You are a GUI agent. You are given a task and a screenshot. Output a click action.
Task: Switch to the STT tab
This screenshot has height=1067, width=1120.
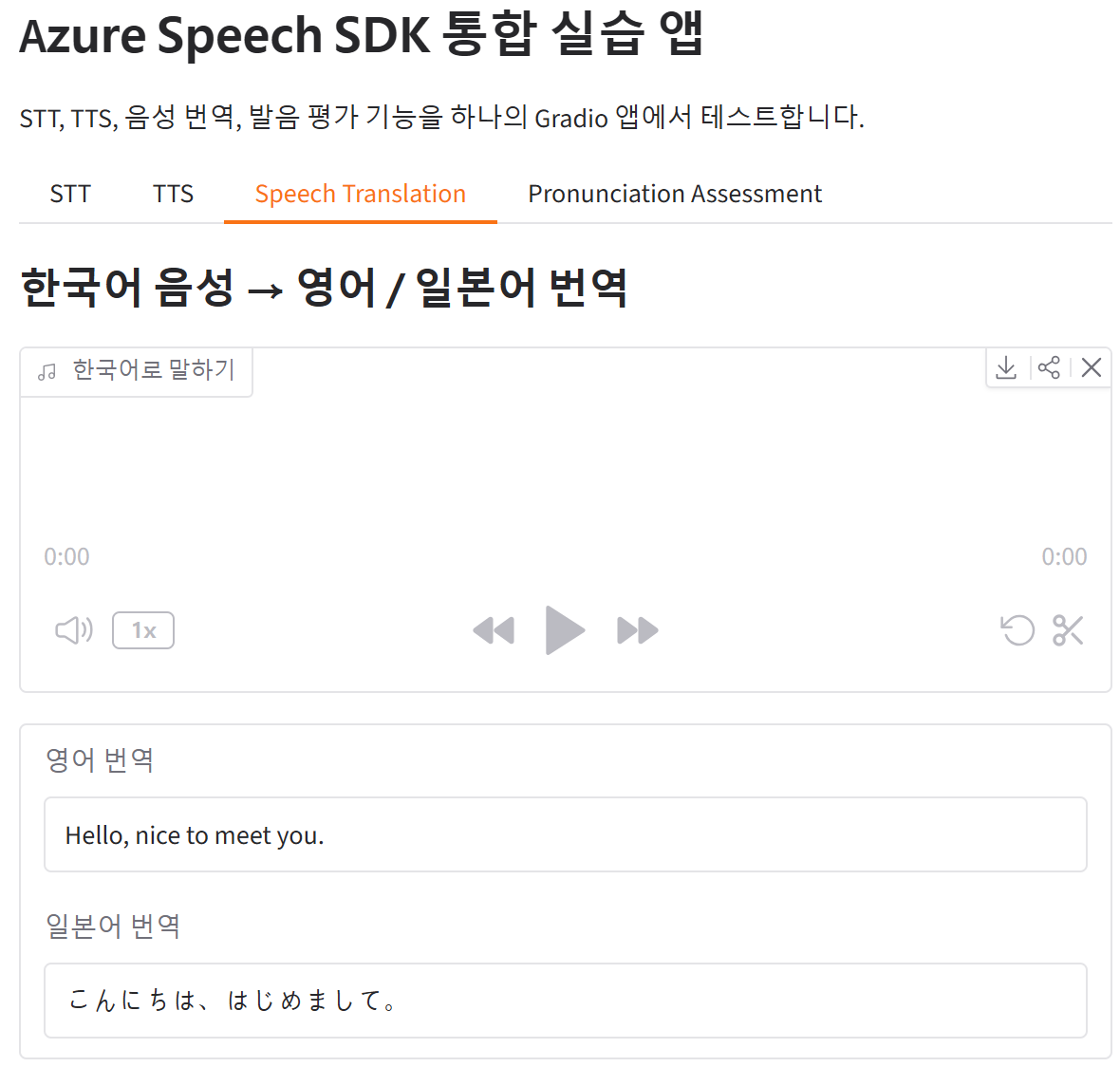point(70,195)
